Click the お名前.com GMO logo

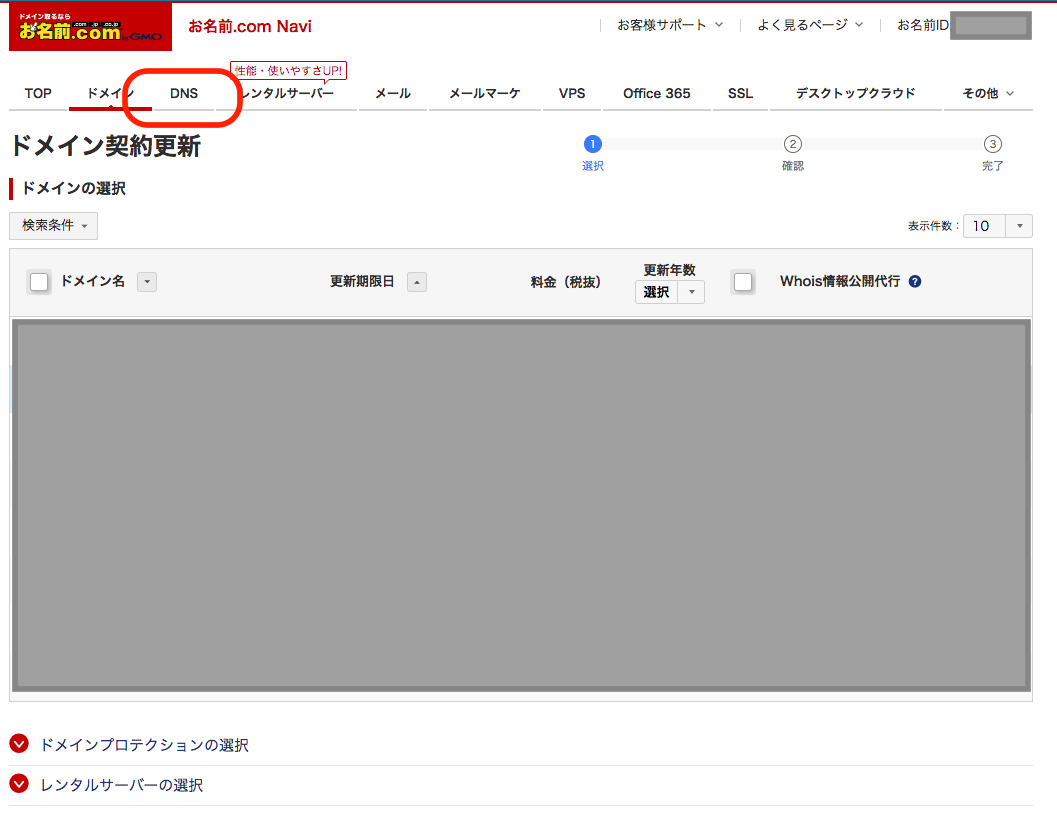90,27
